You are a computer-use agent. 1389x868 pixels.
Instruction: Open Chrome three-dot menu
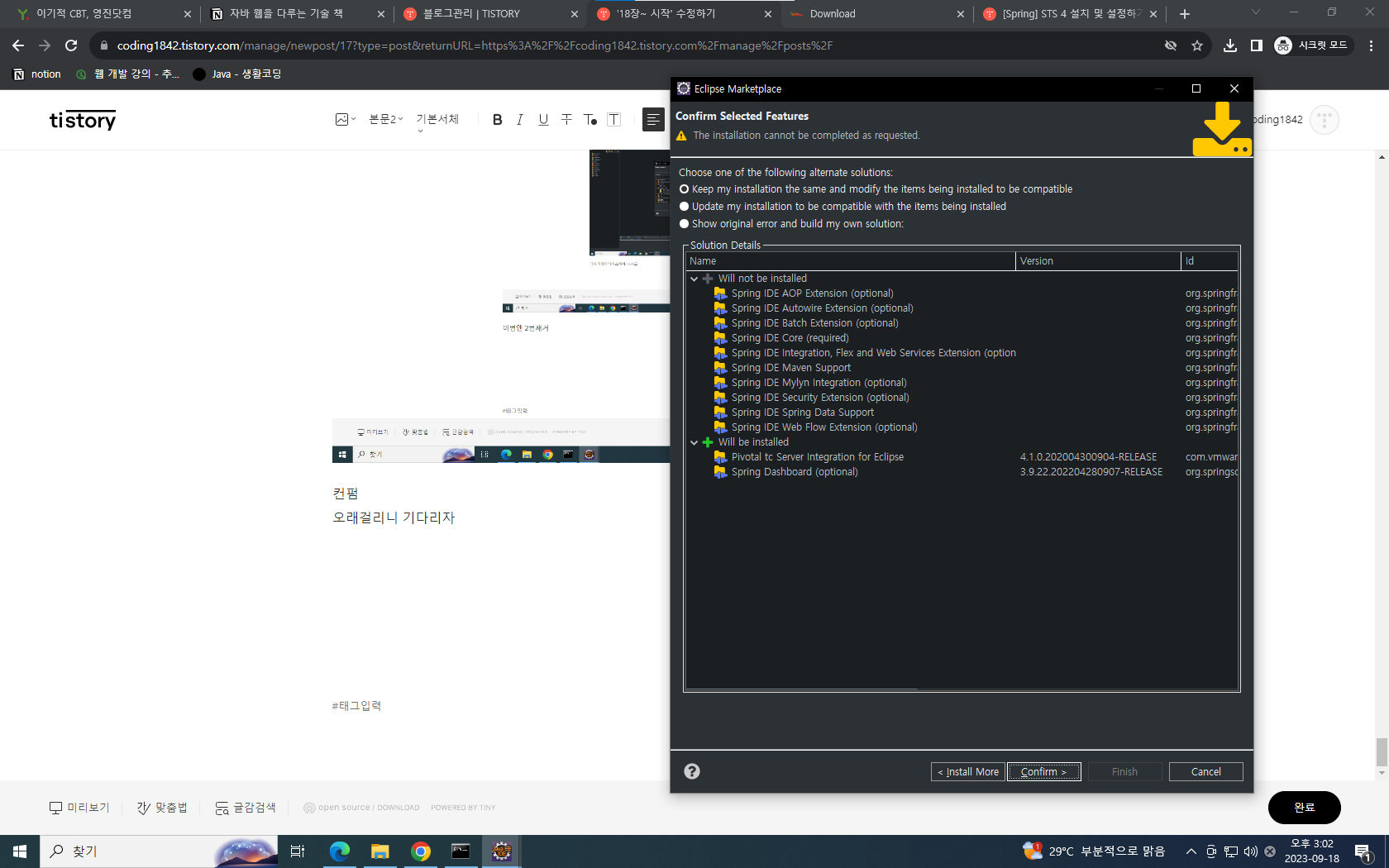pos(1371,45)
